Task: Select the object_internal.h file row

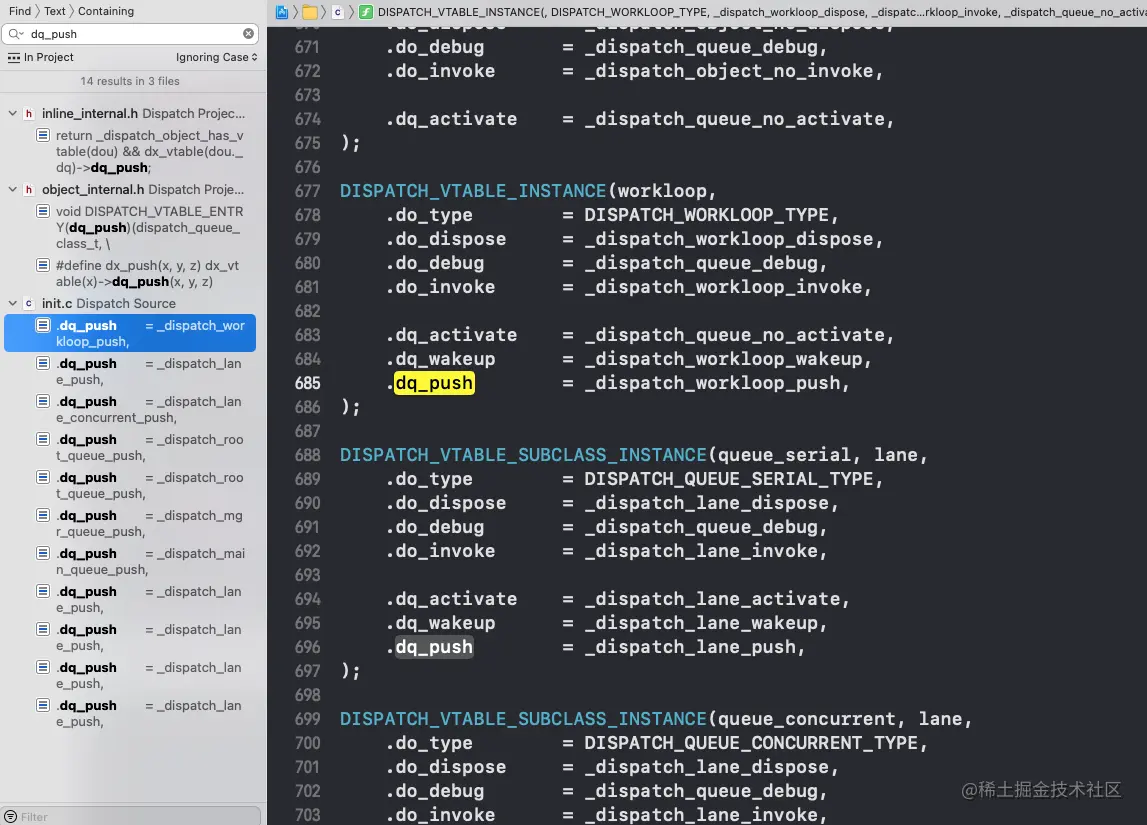Action: click(132, 189)
